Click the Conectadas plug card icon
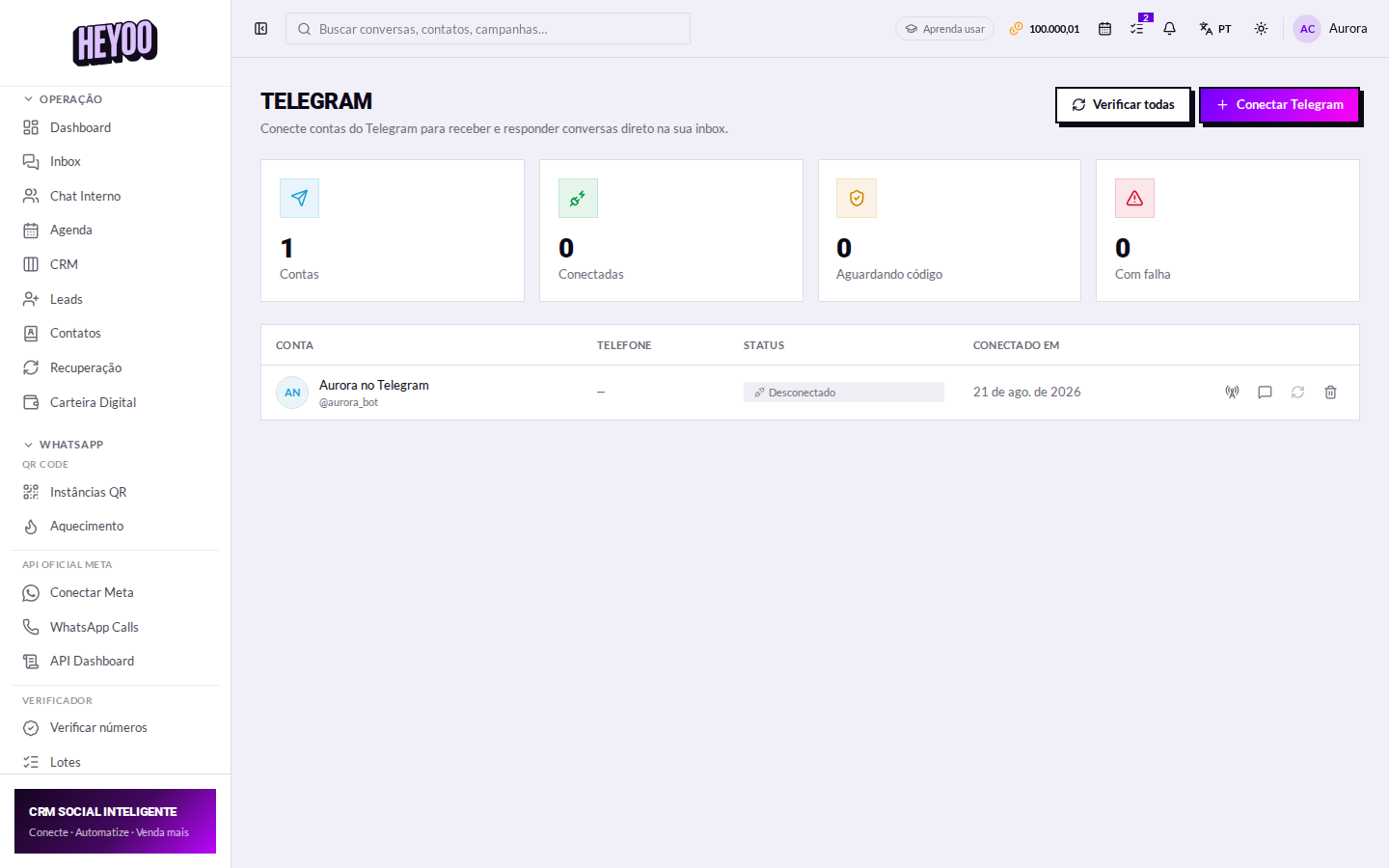 pyautogui.click(x=578, y=198)
